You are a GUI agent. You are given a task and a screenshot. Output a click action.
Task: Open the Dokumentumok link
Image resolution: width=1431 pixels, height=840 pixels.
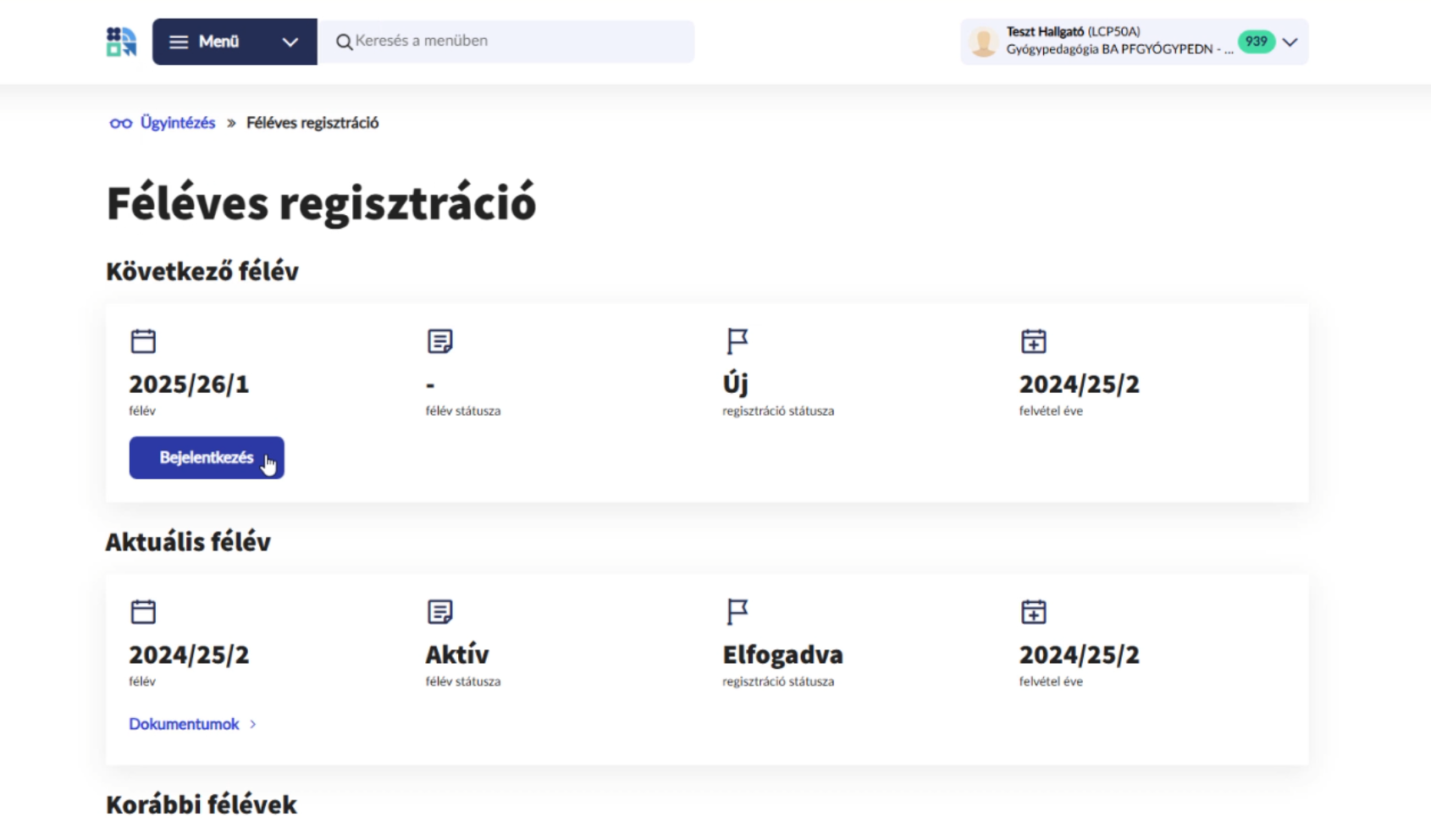(184, 724)
